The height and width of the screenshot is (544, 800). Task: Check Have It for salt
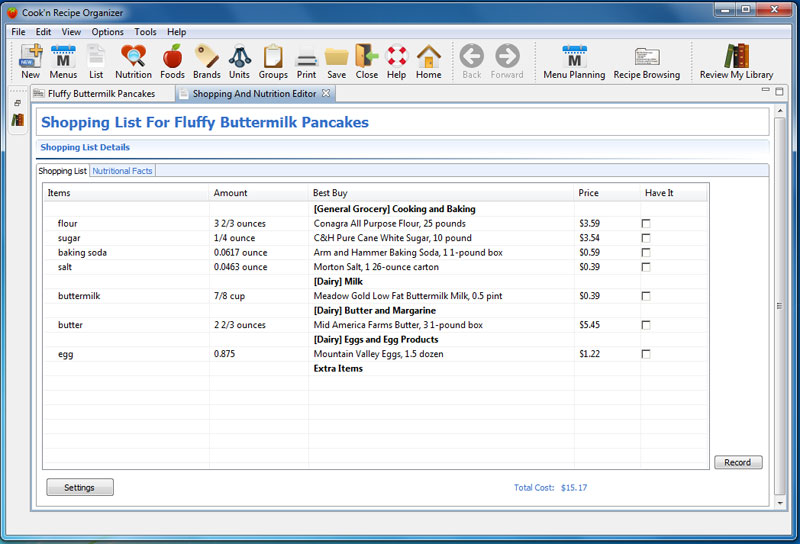(x=646, y=267)
